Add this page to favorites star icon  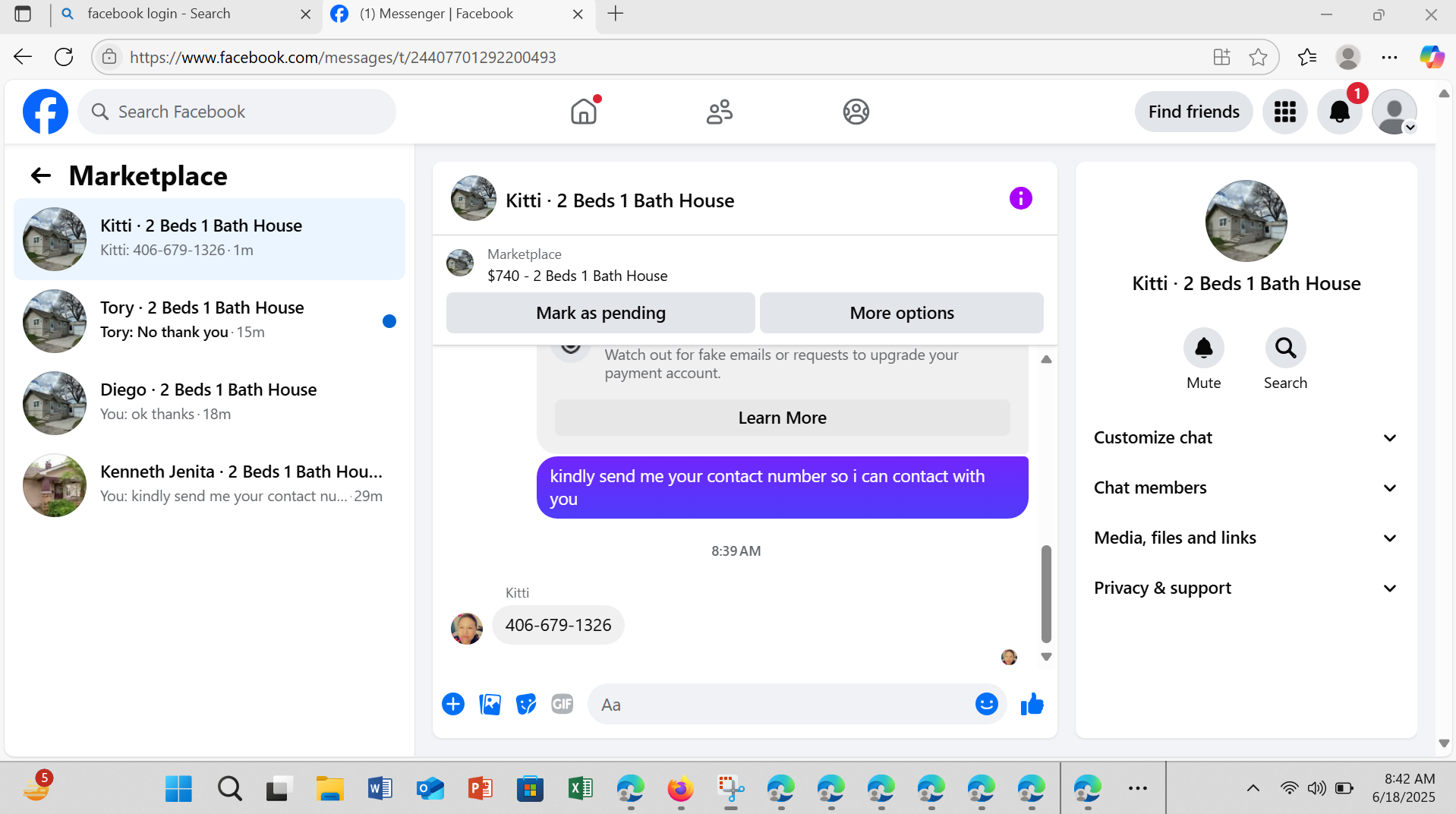[x=1258, y=57]
